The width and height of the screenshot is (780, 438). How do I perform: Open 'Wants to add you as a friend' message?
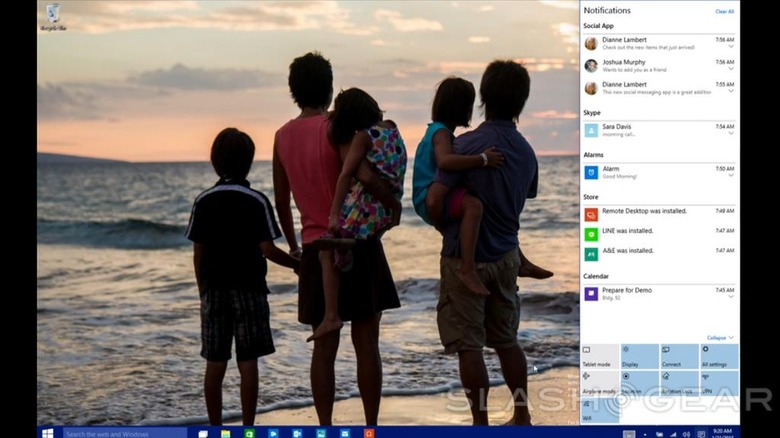[634, 70]
